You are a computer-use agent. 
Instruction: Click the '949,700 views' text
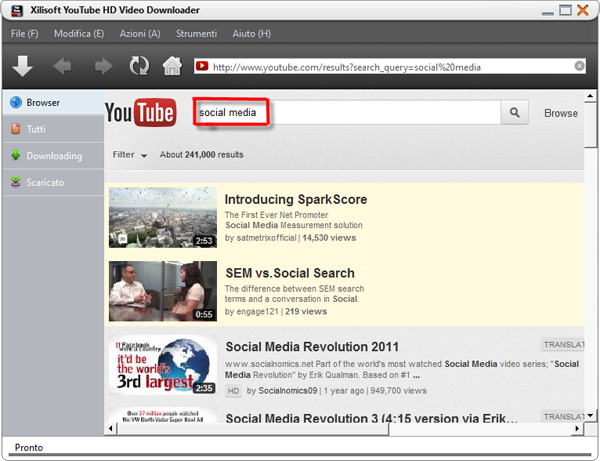pos(398,391)
